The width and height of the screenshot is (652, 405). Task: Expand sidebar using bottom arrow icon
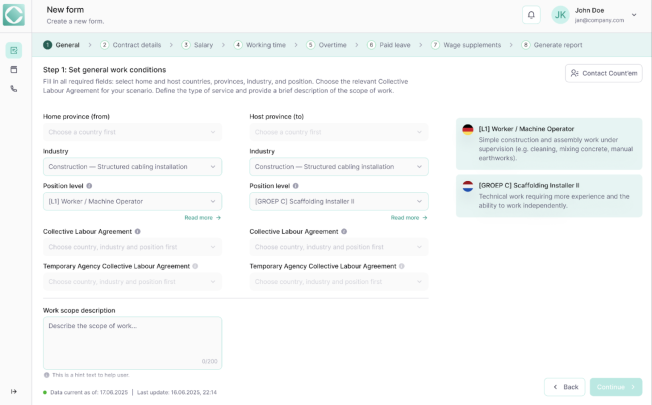(x=14, y=391)
